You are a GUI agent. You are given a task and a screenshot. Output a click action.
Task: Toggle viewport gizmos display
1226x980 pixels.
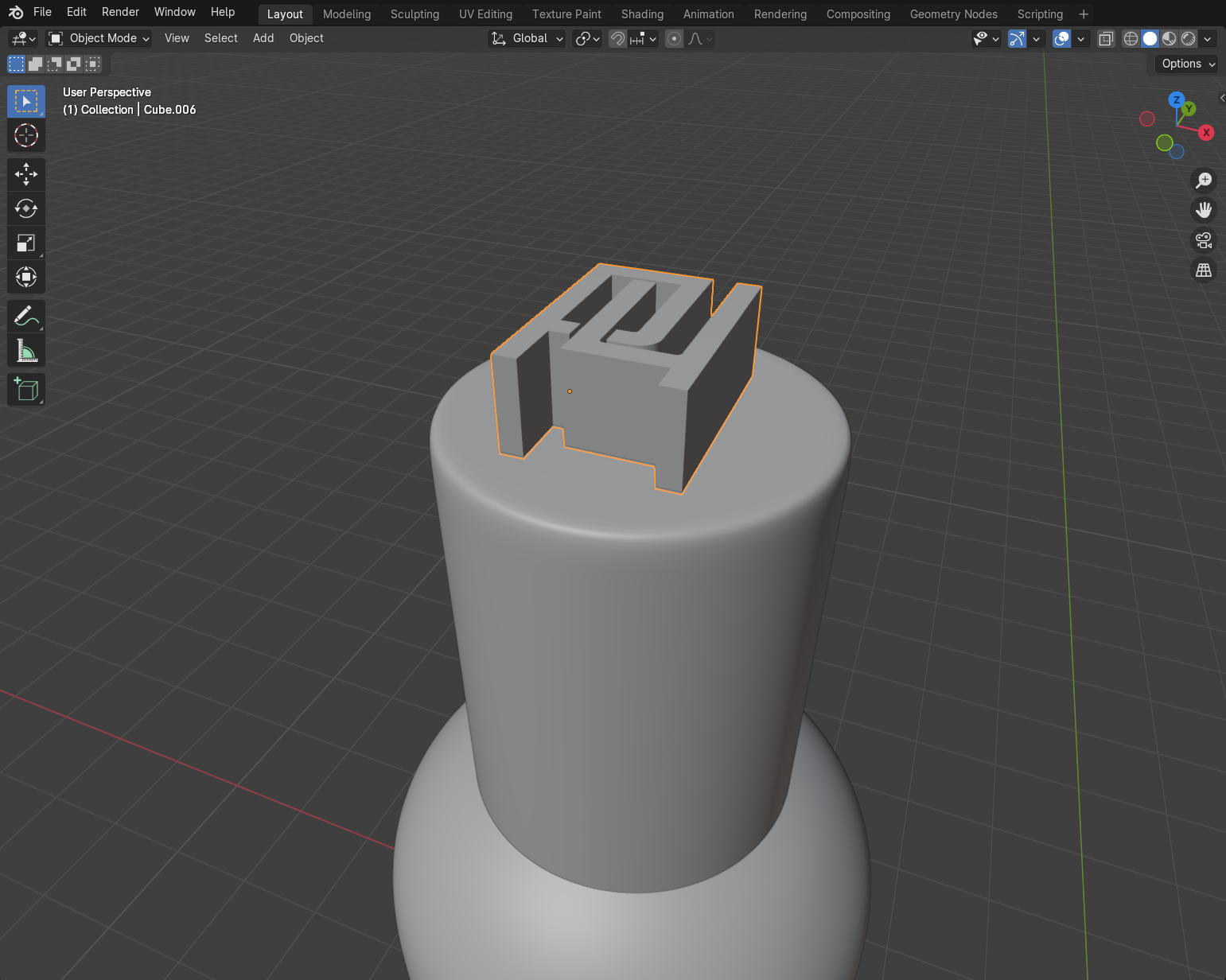coord(1017,38)
